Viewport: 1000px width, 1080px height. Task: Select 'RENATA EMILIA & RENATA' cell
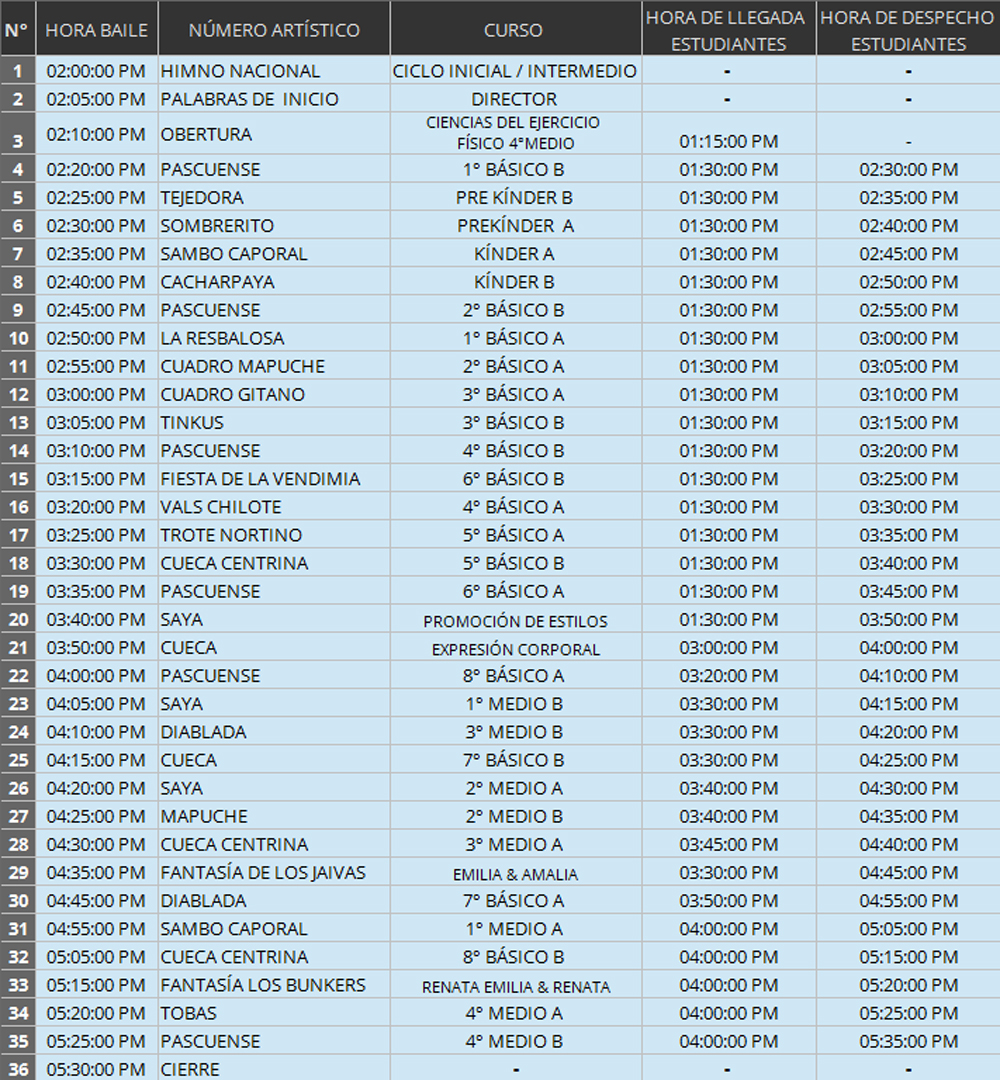[516, 984]
